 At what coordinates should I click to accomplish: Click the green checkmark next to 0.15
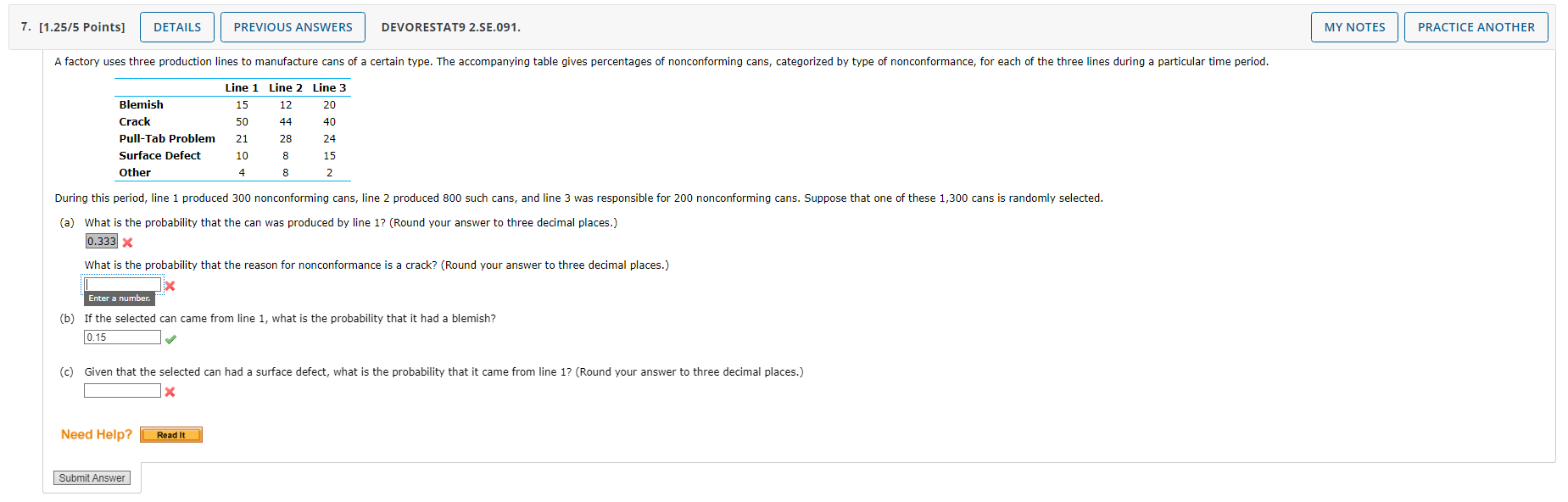[x=171, y=338]
